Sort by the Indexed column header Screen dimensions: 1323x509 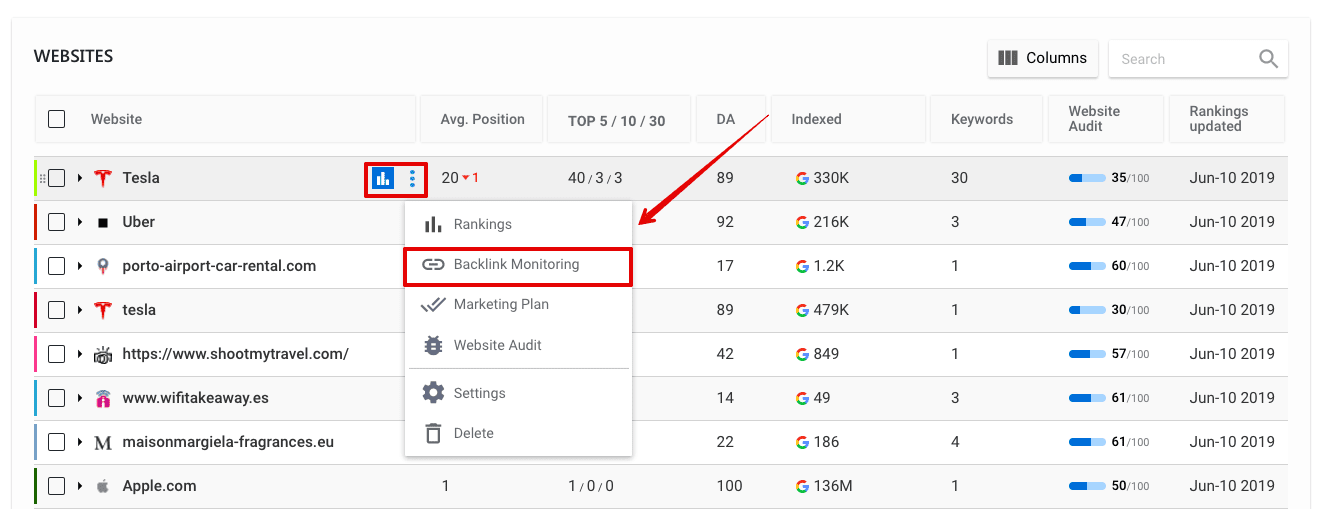pyautogui.click(x=848, y=119)
